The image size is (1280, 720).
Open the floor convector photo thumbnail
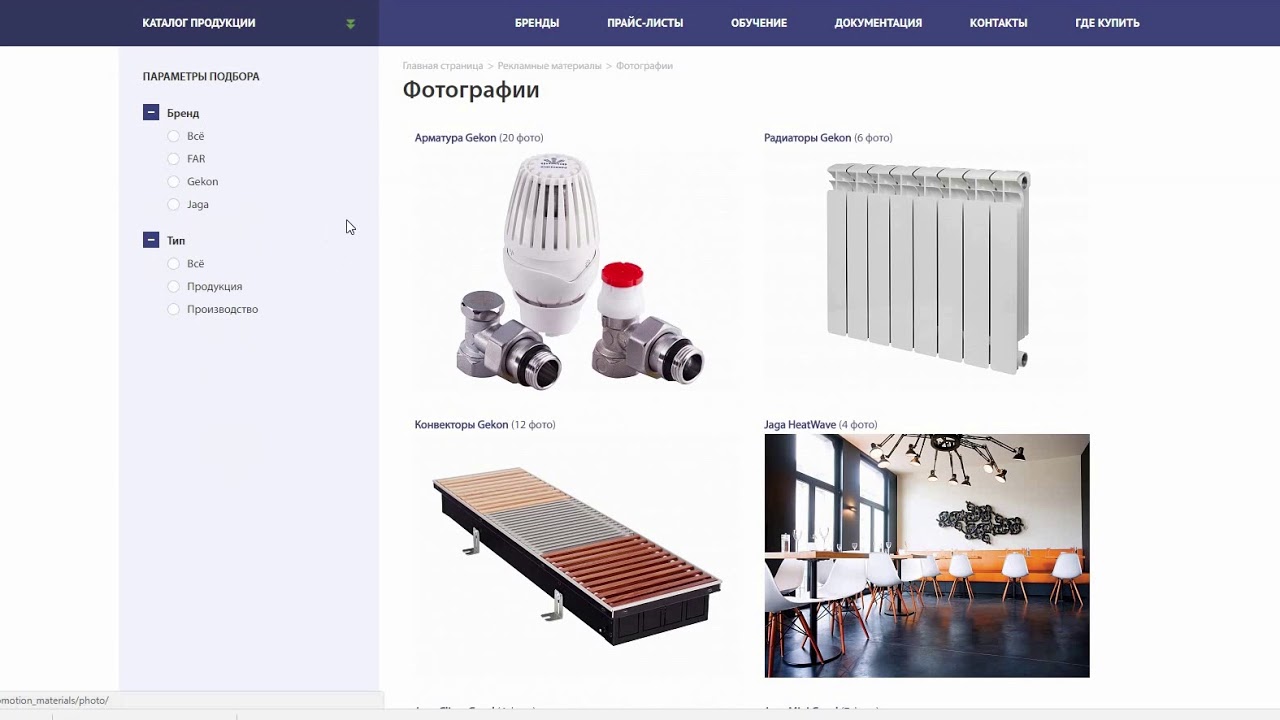(x=577, y=556)
